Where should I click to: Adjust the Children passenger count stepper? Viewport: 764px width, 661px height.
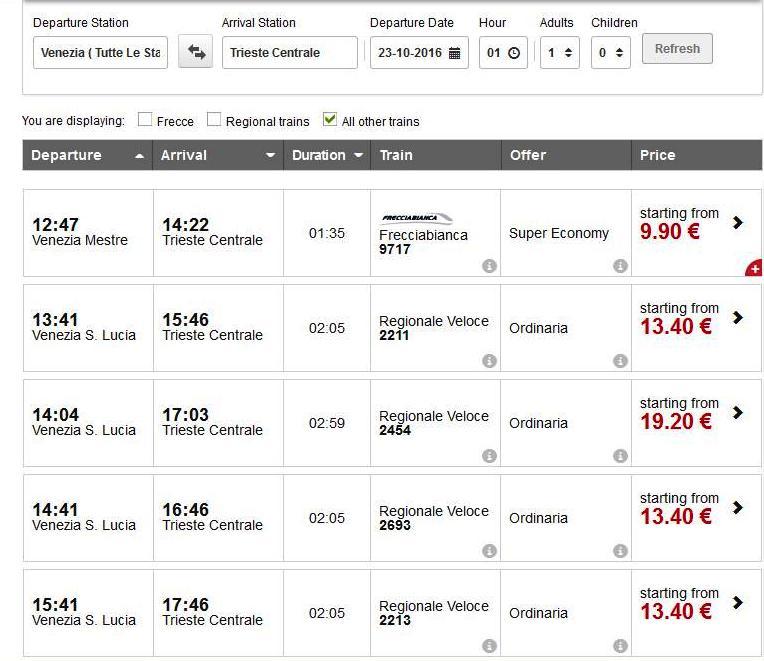point(620,53)
